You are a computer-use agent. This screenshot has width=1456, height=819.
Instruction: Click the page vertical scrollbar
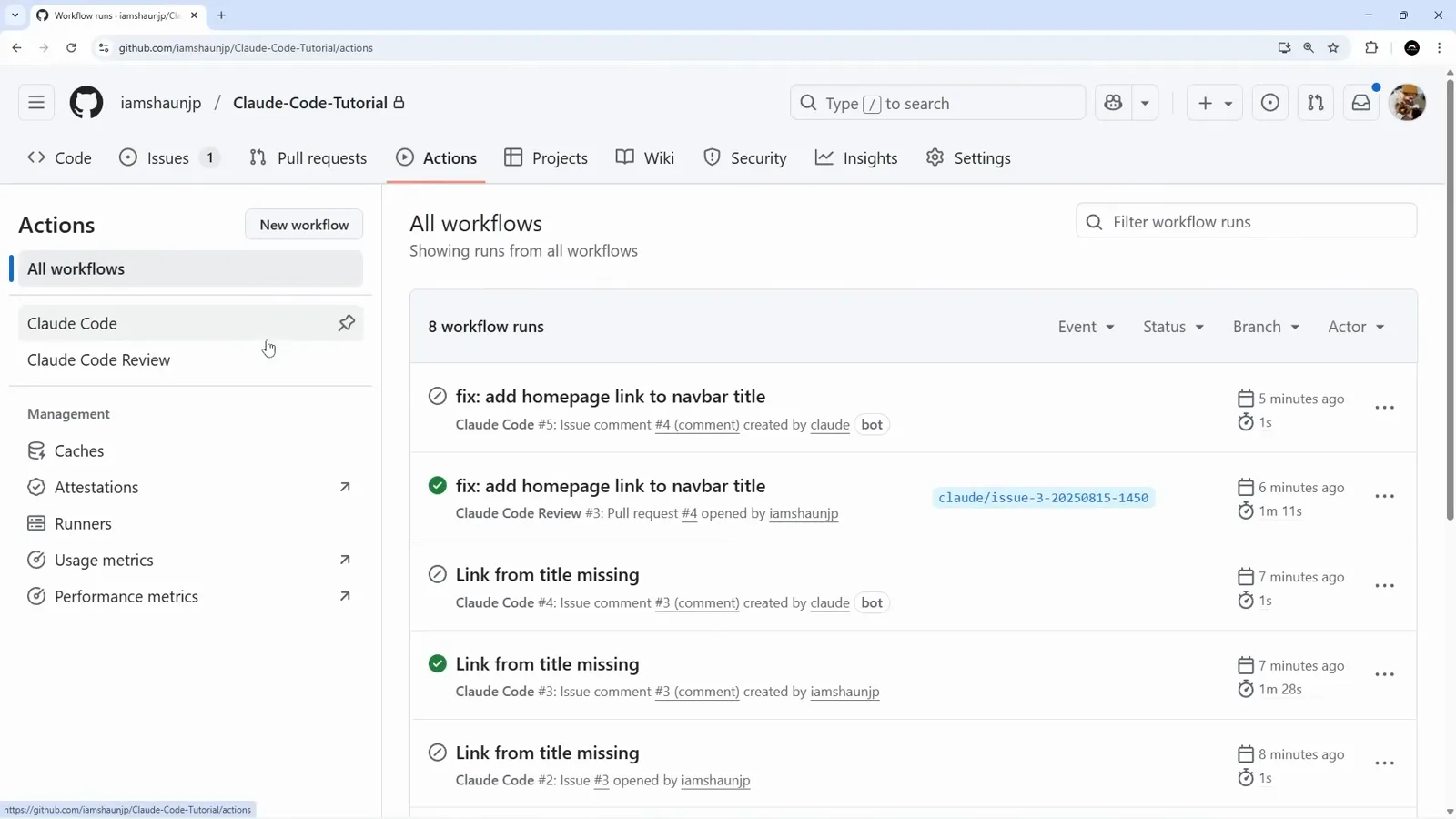(x=1450, y=300)
